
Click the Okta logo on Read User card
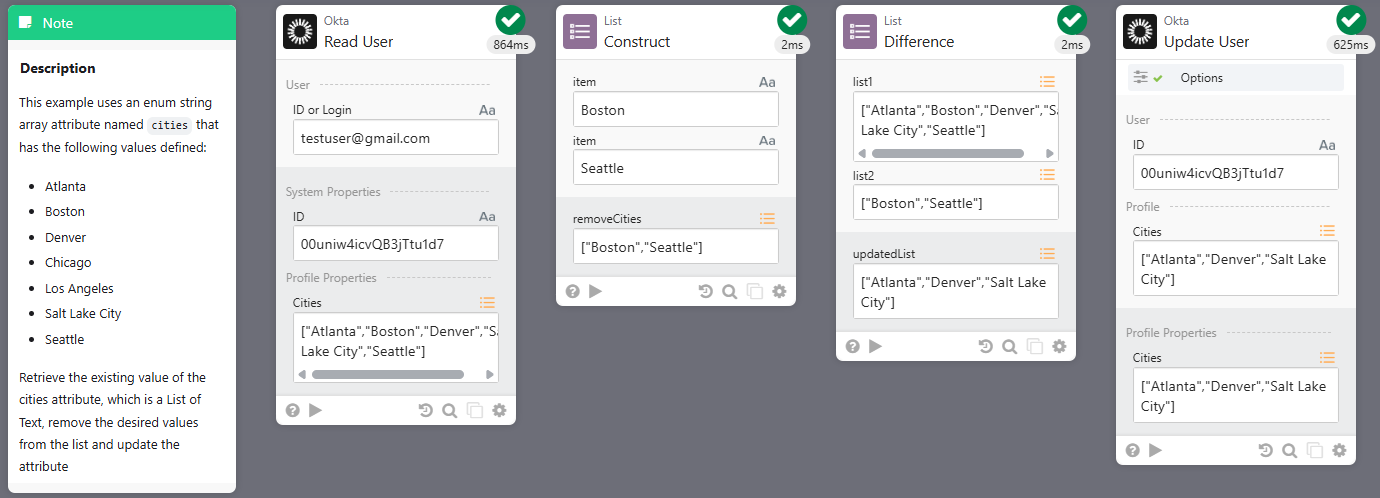[300, 32]
